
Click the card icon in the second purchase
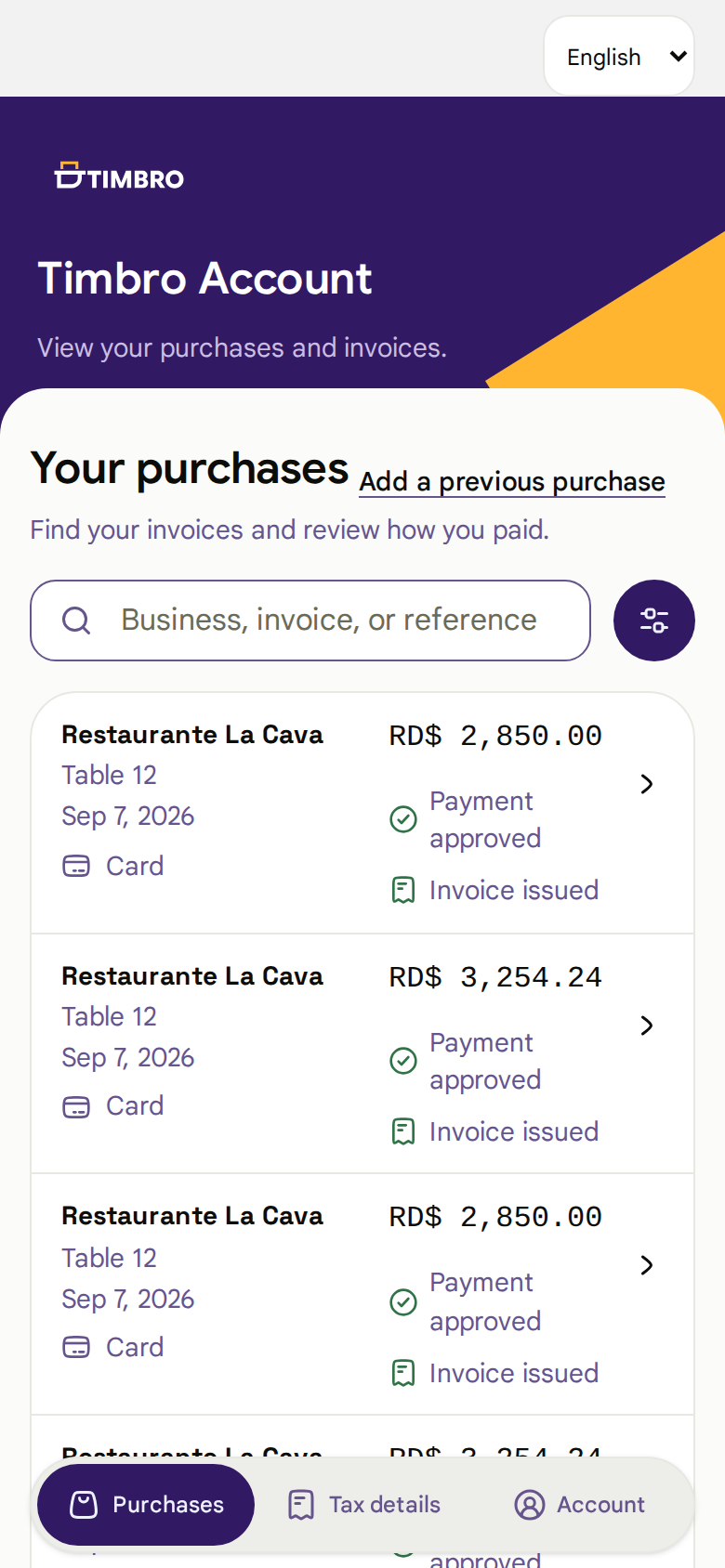pyautogui.click(x=76, y=1106)
